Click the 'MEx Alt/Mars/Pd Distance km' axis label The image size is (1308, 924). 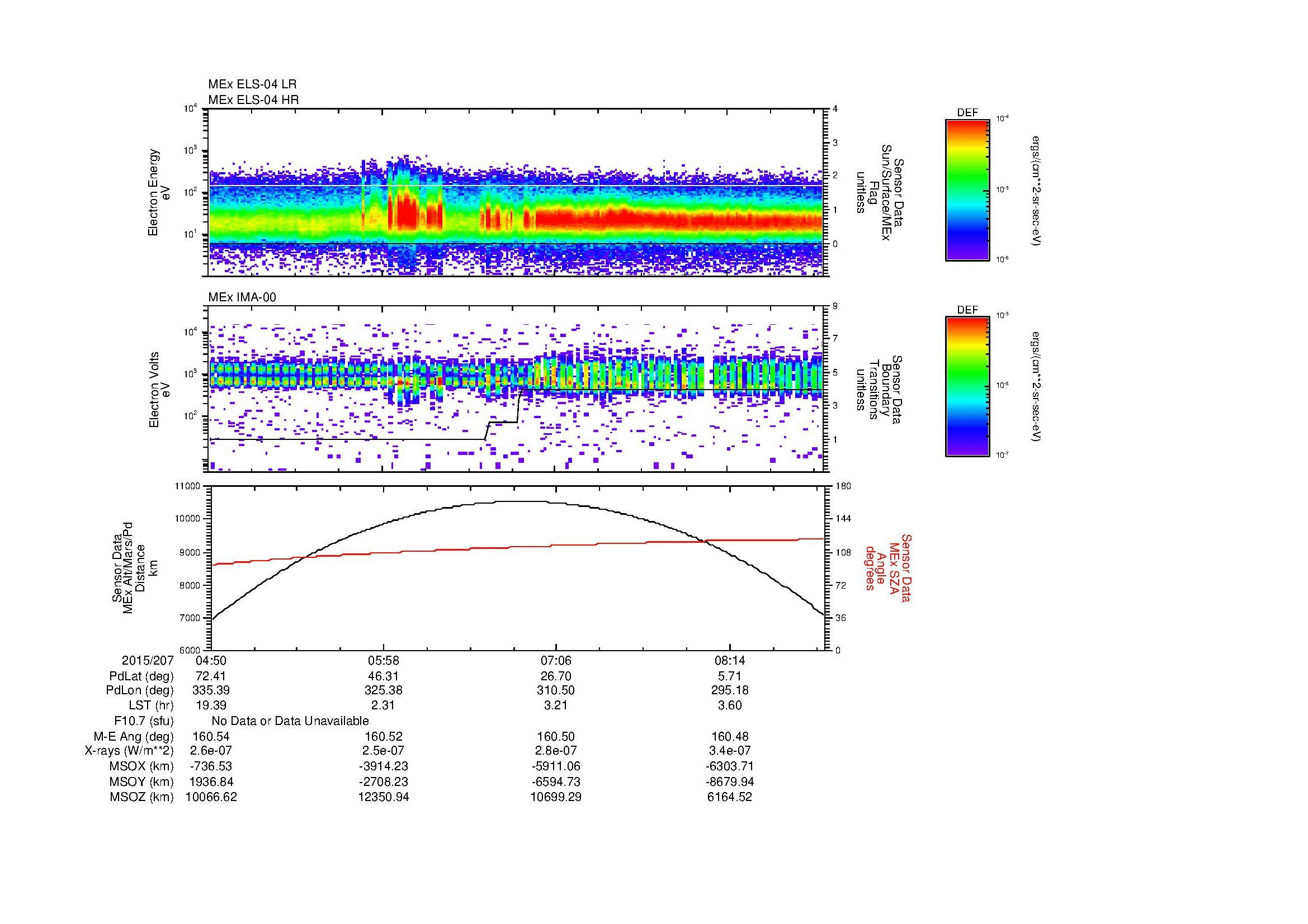tap(134, 567)
